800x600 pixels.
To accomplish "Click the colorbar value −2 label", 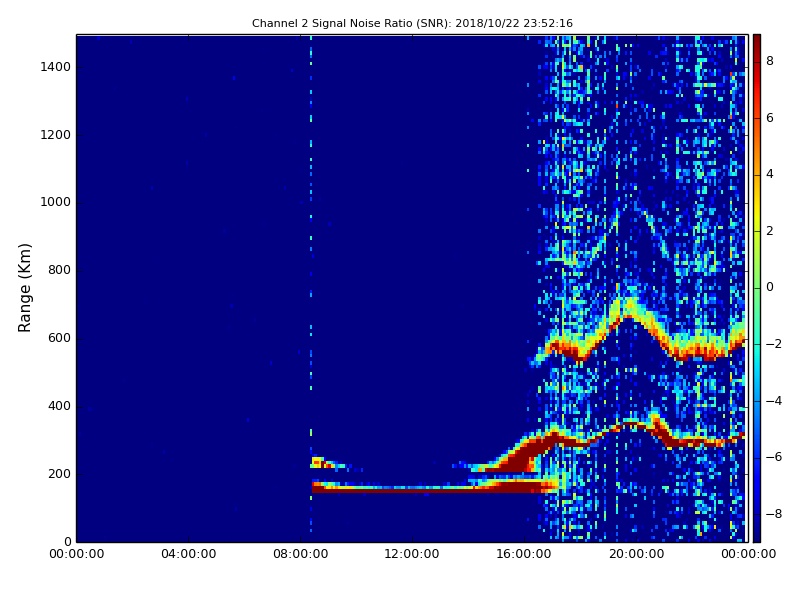I will pos(774,344).
